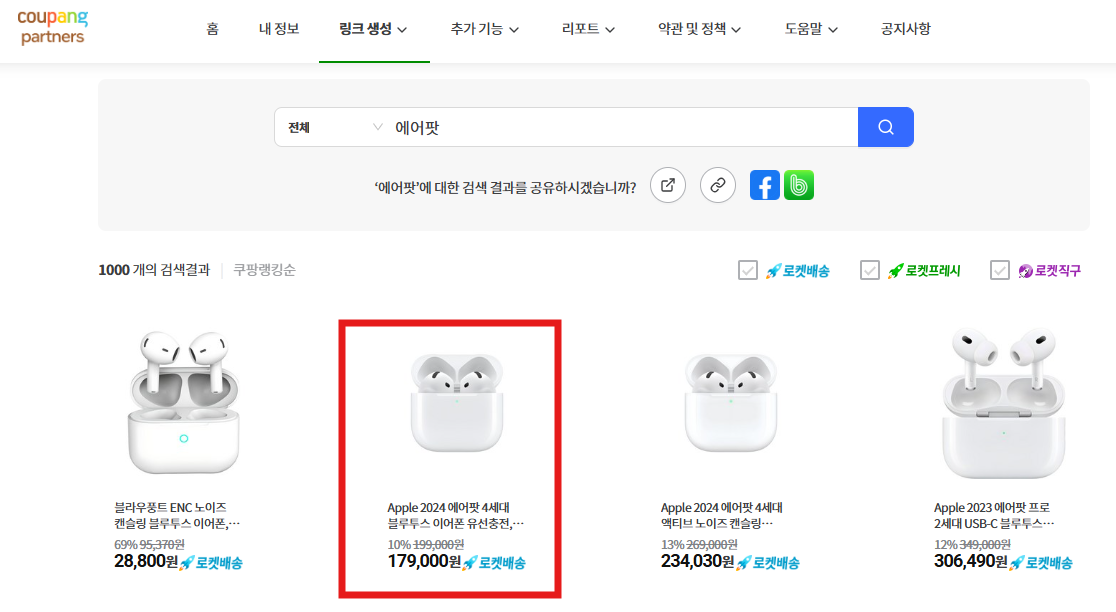Viewport: 1116px width, 612px height.
Task: Expand the 추가 기능 menu
Action: [x=485, y=29]
